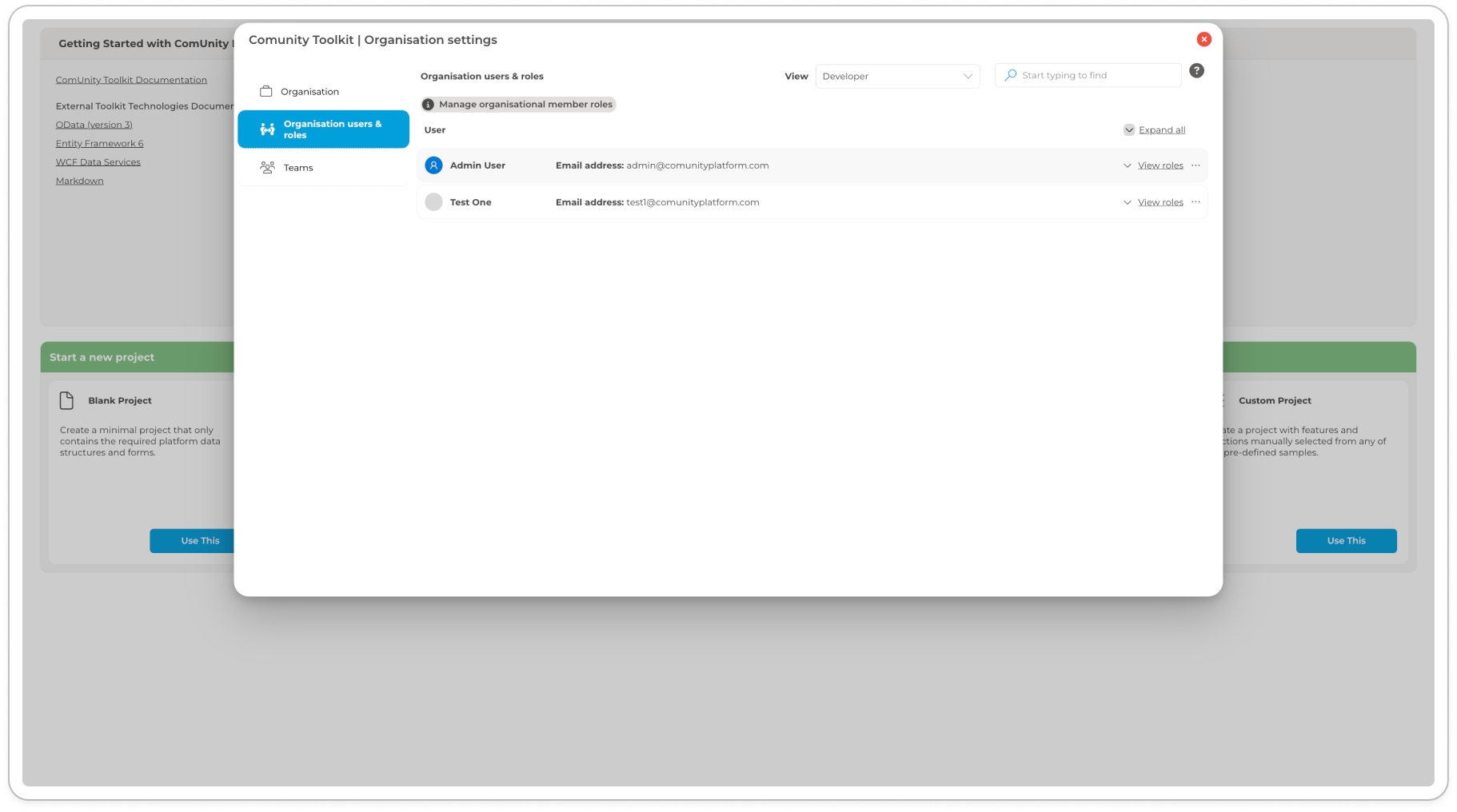Open the Entity Framework 6 link
The image size is (1457, 812).
click(x=99, y=144)
